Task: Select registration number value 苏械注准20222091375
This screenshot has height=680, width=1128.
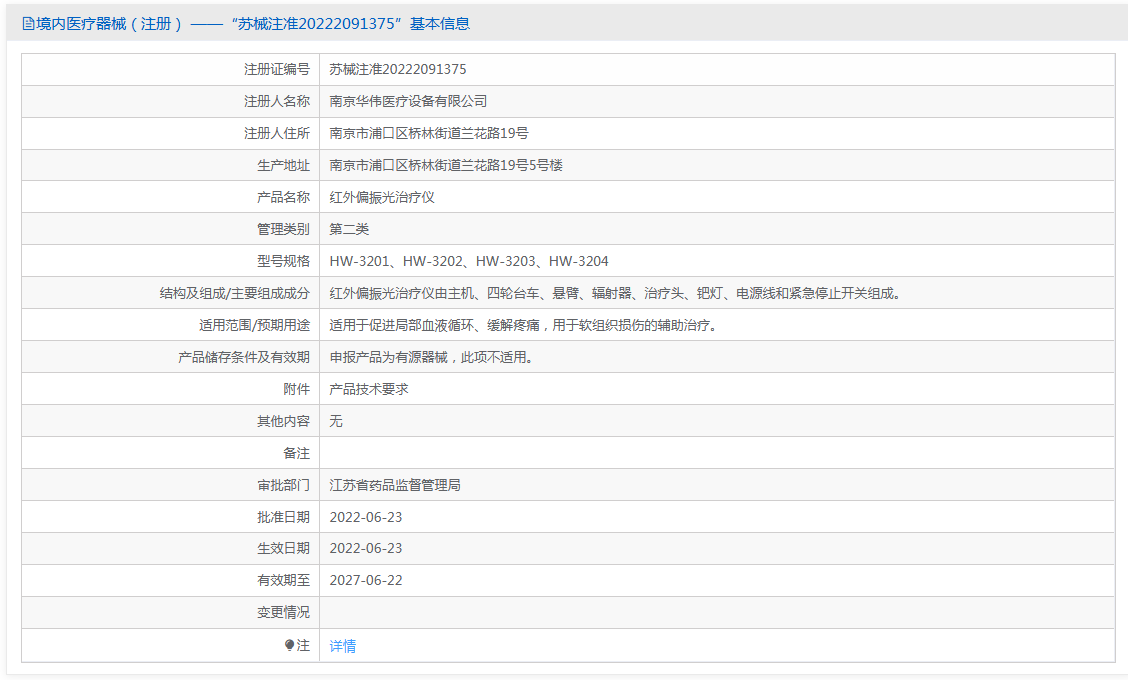Action: point(398,69)
